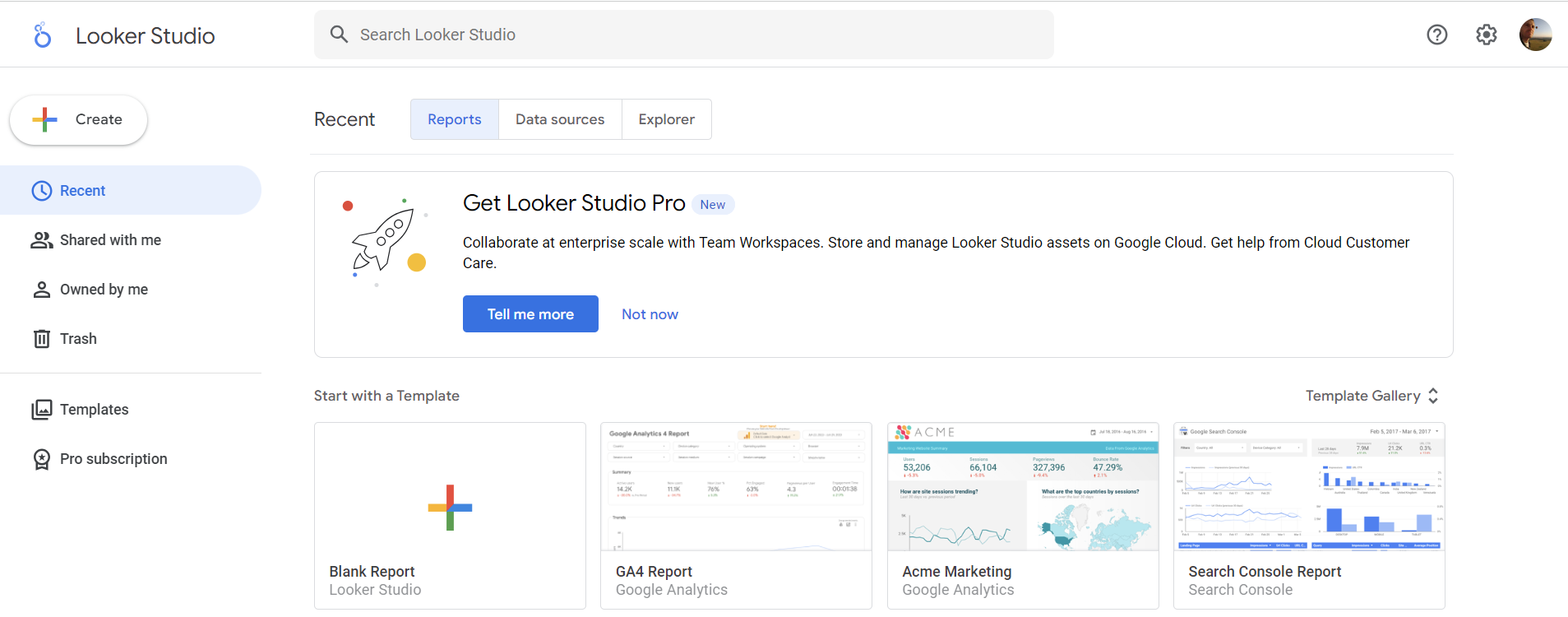This screenshot has width=1568, height=617.
Task: Click the Looker Studio title text
Action: coord(146,35)
